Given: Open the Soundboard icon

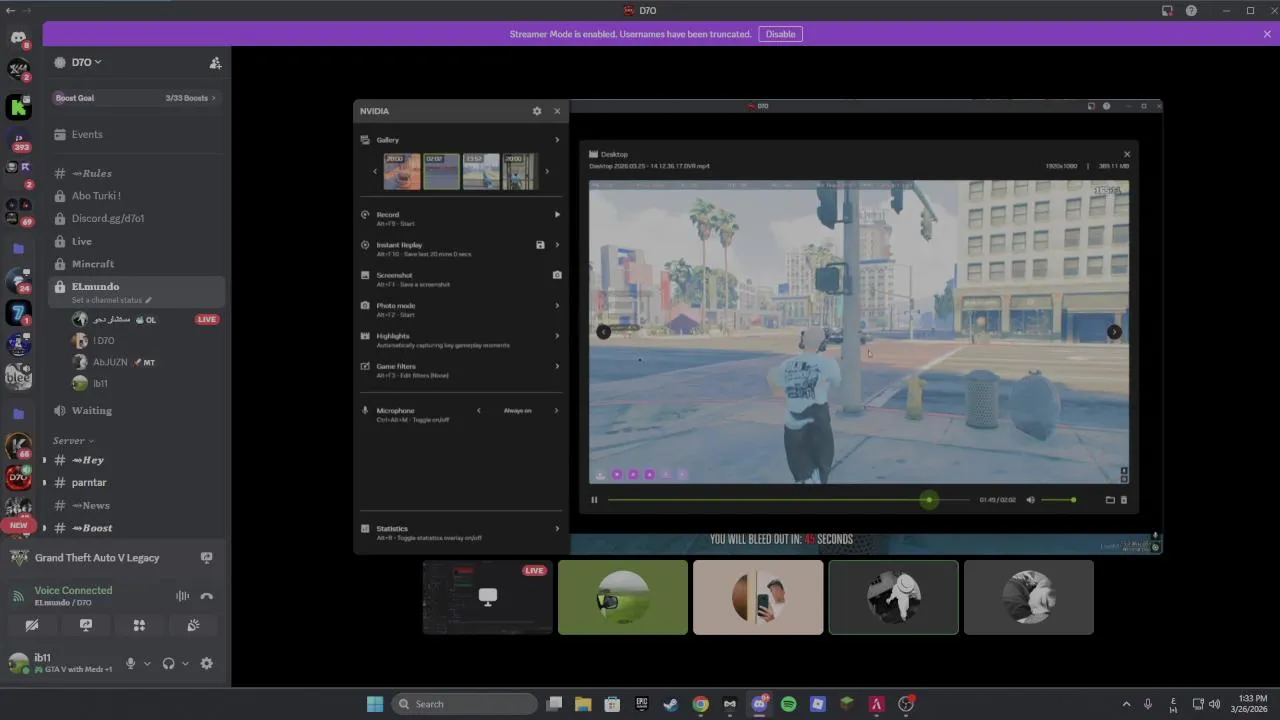Looking at the screenshot, I should click(193, 625).
